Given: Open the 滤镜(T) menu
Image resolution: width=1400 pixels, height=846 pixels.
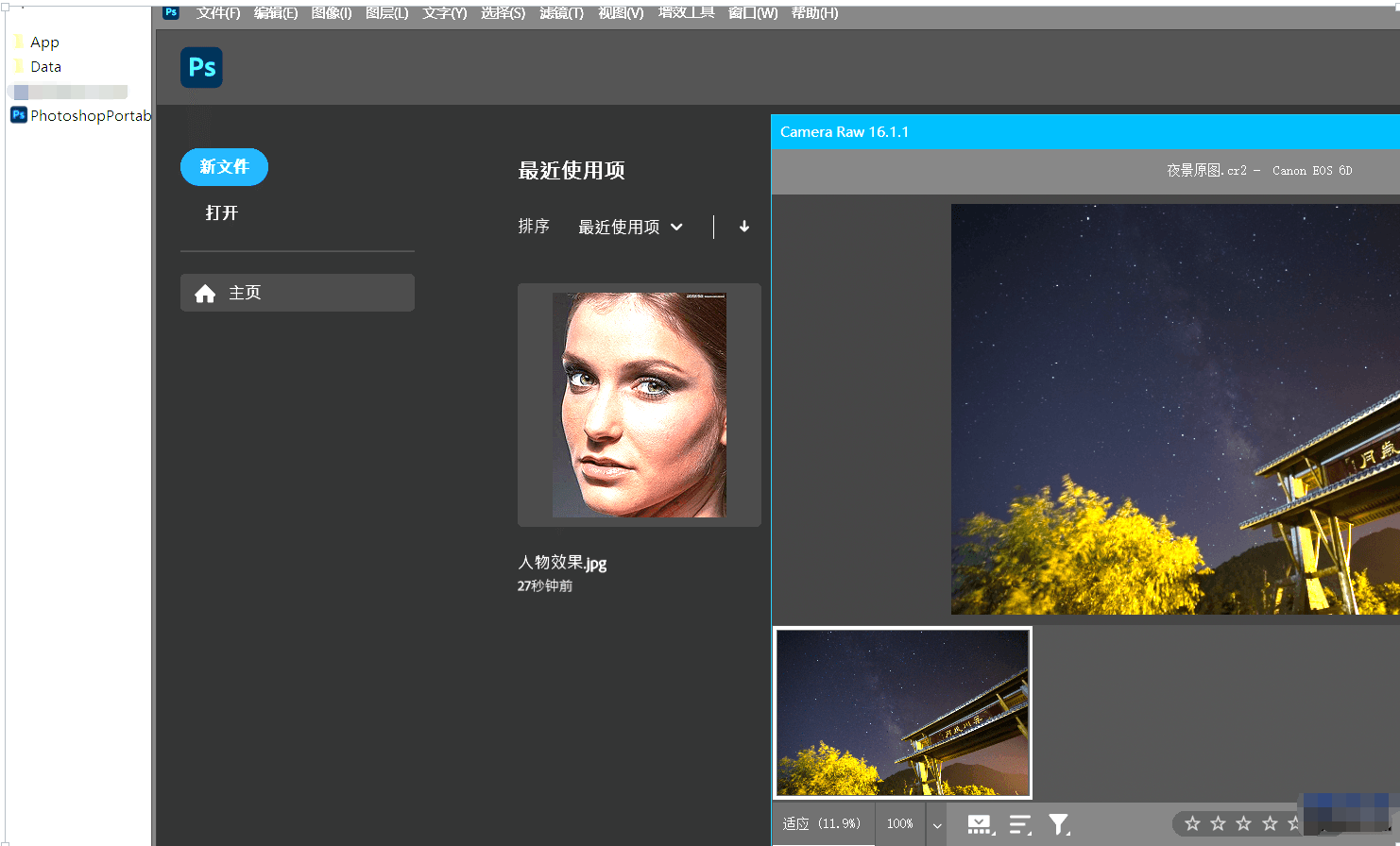Looking at the screenshot, I should 561,13.
